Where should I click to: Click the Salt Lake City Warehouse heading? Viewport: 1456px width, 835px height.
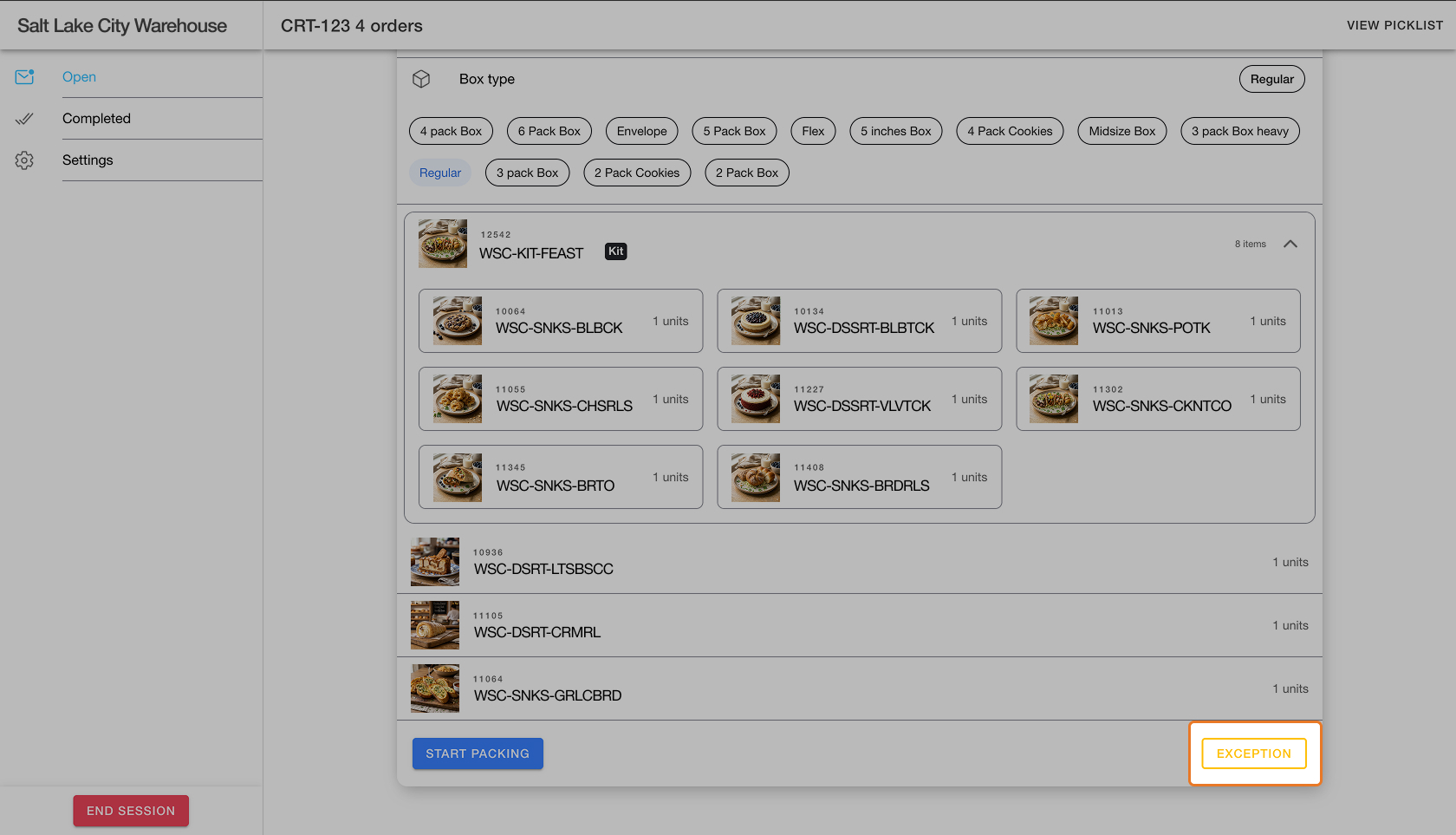[x=122, y=26]
